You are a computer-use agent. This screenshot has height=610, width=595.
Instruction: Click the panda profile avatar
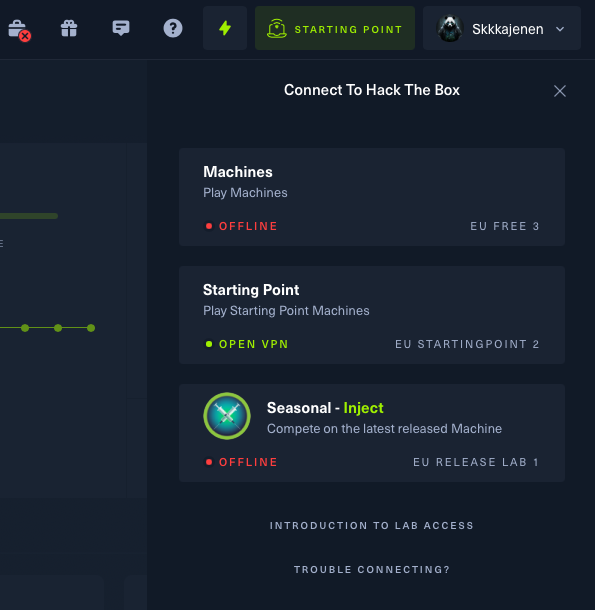click(450, 28)
